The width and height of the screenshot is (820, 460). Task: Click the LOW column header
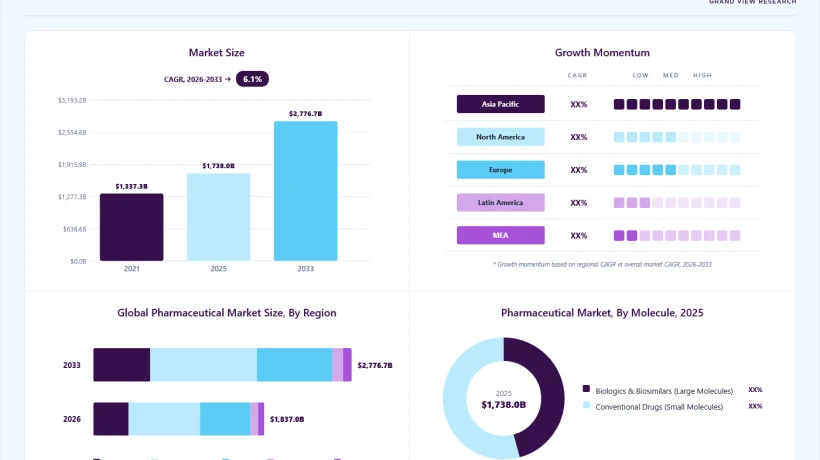click(x=641, y=75)
